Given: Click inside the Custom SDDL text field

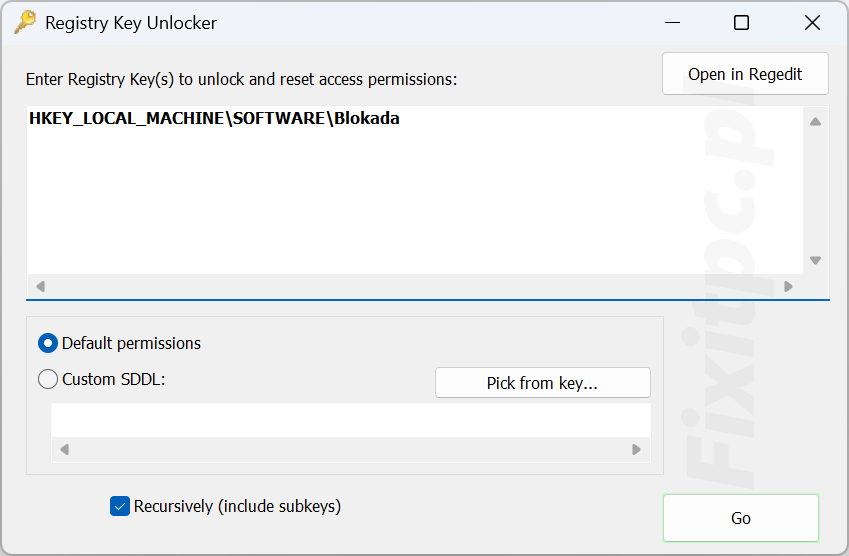Looking at the screenshot, I should [351, 420].
